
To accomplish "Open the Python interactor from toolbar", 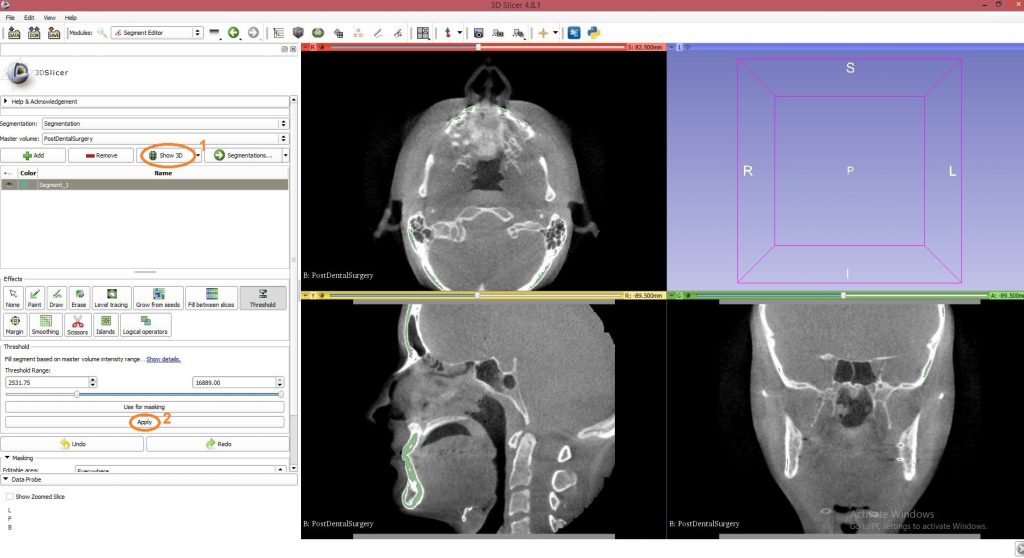I will (x=593, y=33).
